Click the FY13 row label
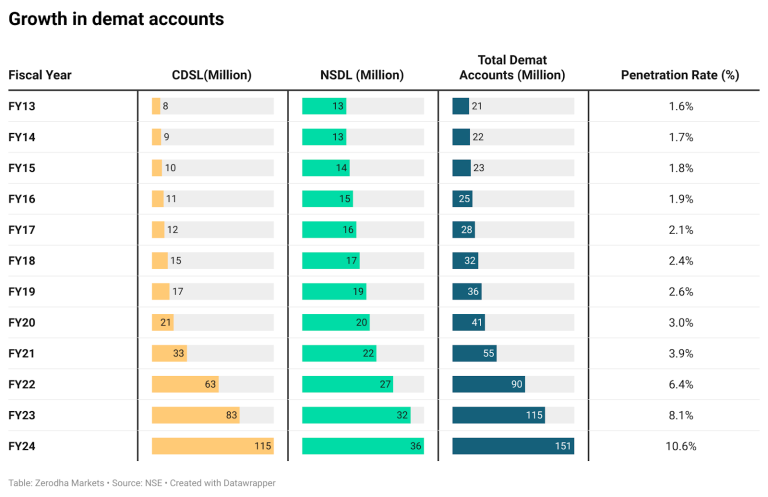Viewport: 768px width, 497px height. coord(22,106)
